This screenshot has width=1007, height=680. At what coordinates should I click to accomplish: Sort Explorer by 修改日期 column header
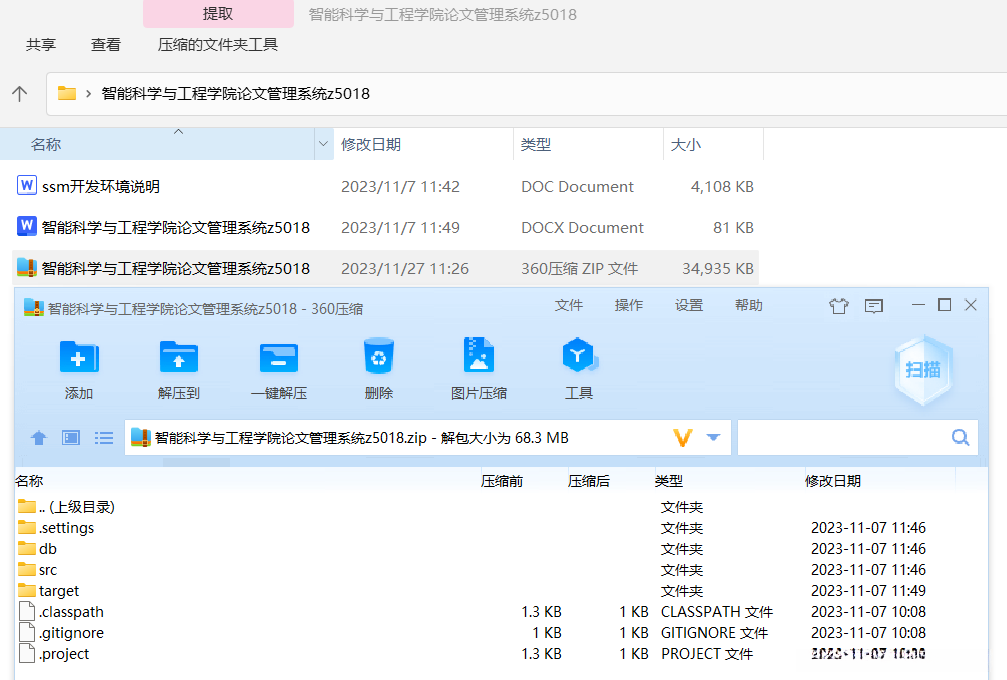pyautogui.click(x=423, y=144)
